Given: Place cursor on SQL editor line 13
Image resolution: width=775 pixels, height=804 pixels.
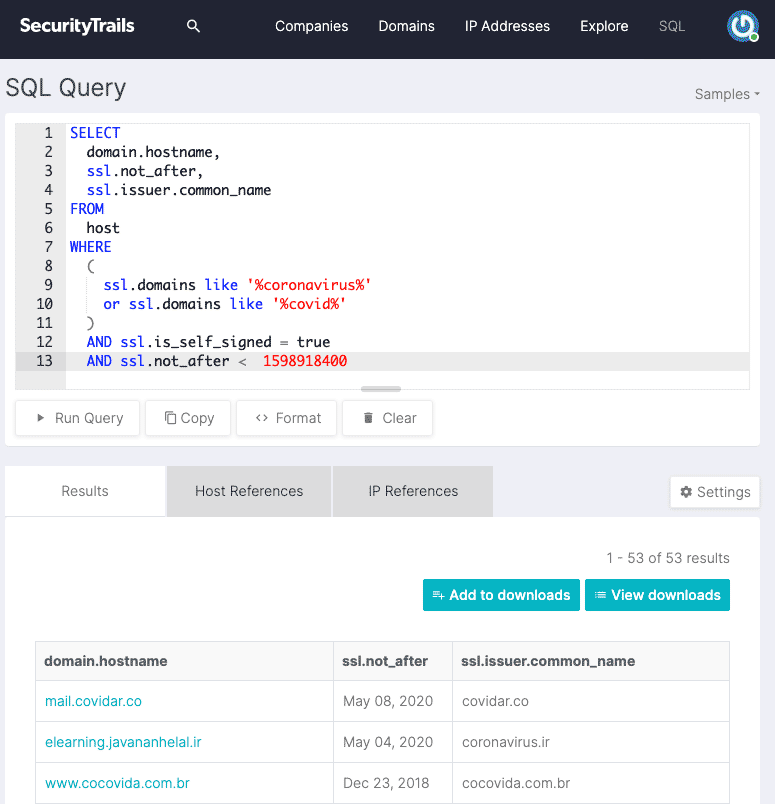Looking at the screenshot, I should point(408,361).
